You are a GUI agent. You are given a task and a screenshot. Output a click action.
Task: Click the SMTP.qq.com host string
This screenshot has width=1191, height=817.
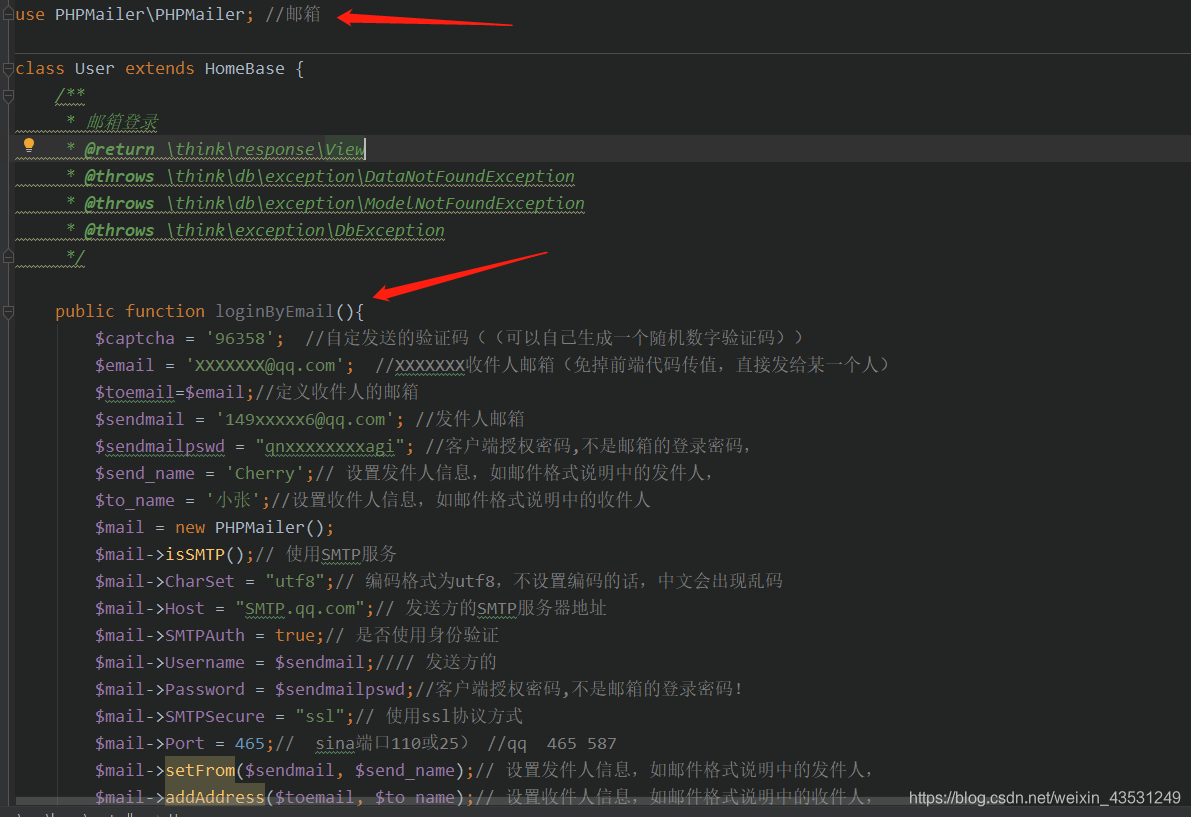pos(300,607)
